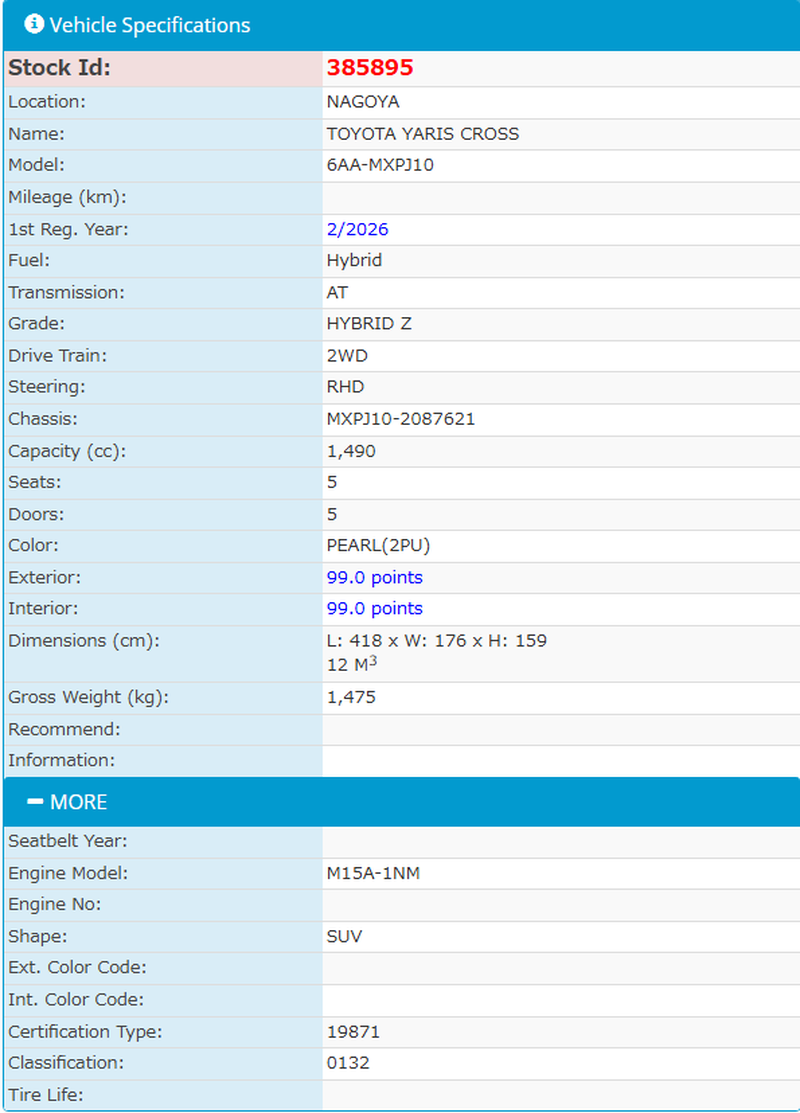This screenshot has height=1113, width=800.
Task: Select the Doors value 5
Action: point(331,514)
